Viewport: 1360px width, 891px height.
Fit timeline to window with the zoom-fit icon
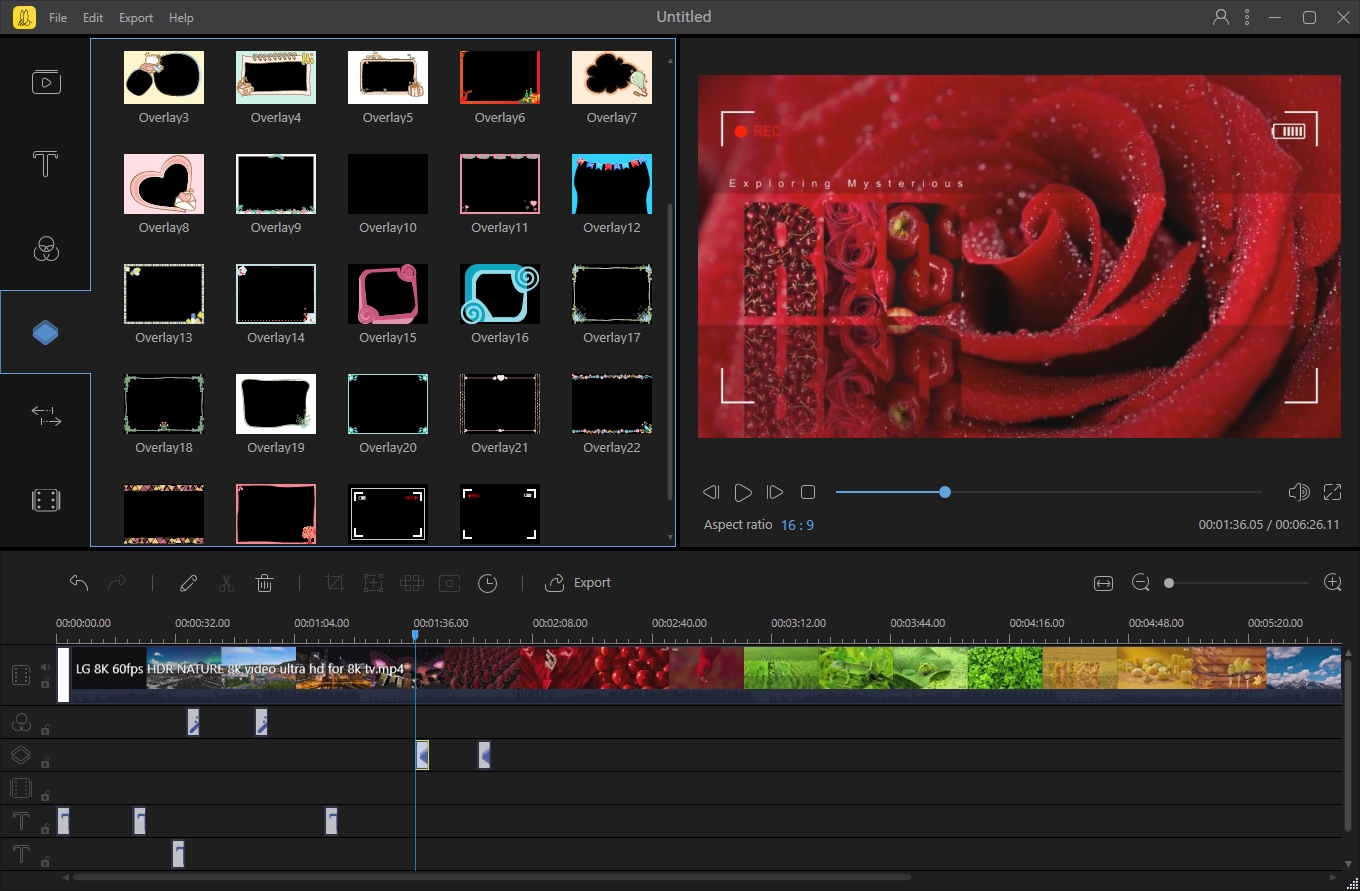click(1103, 583)
